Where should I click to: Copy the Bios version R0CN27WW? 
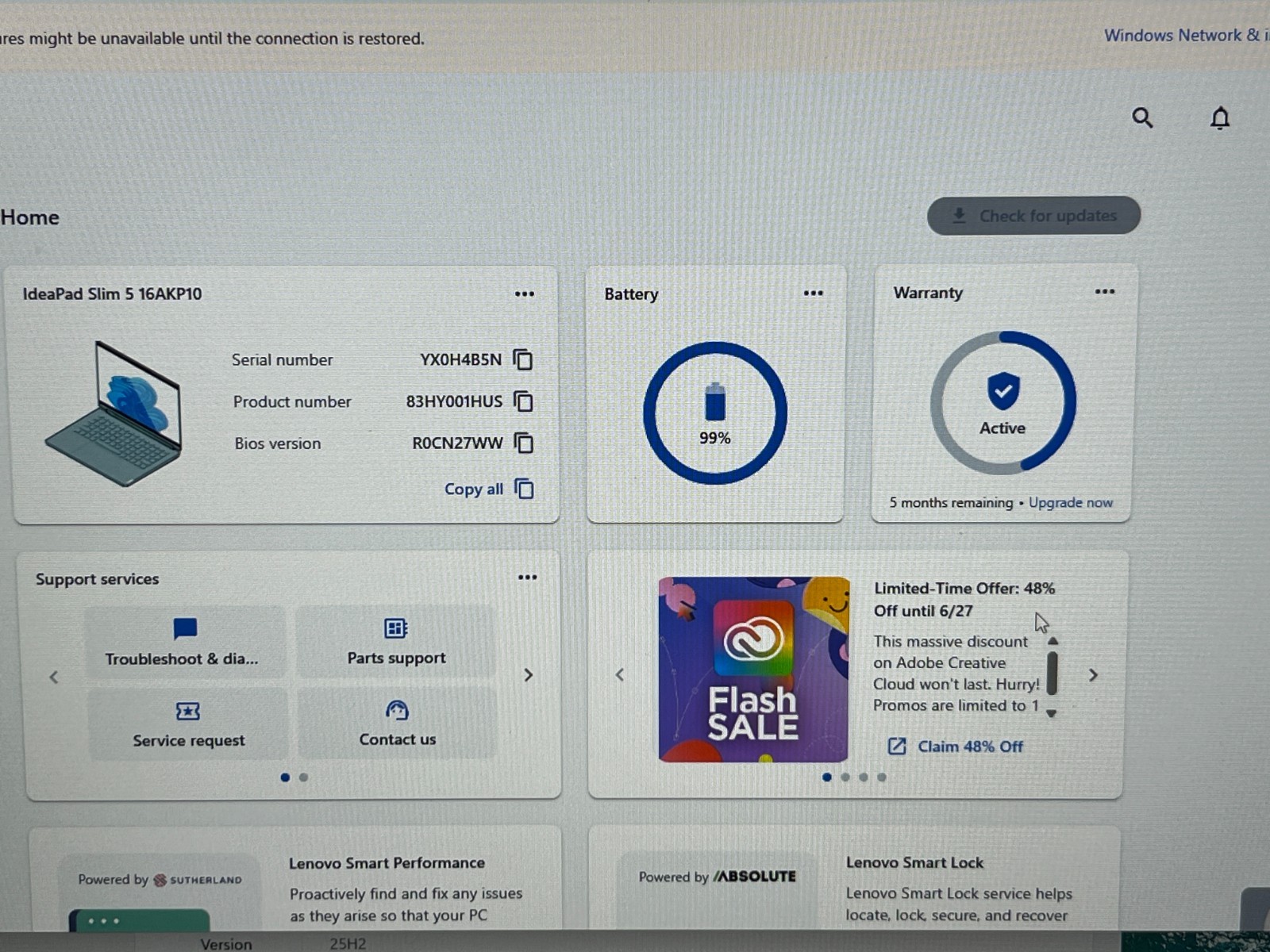pos(524,443)
